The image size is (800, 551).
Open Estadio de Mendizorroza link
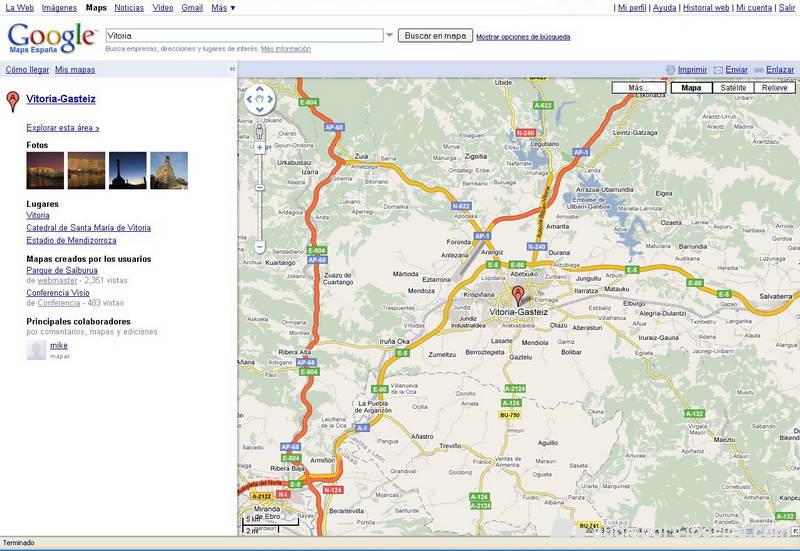click(x=71, y=240)
